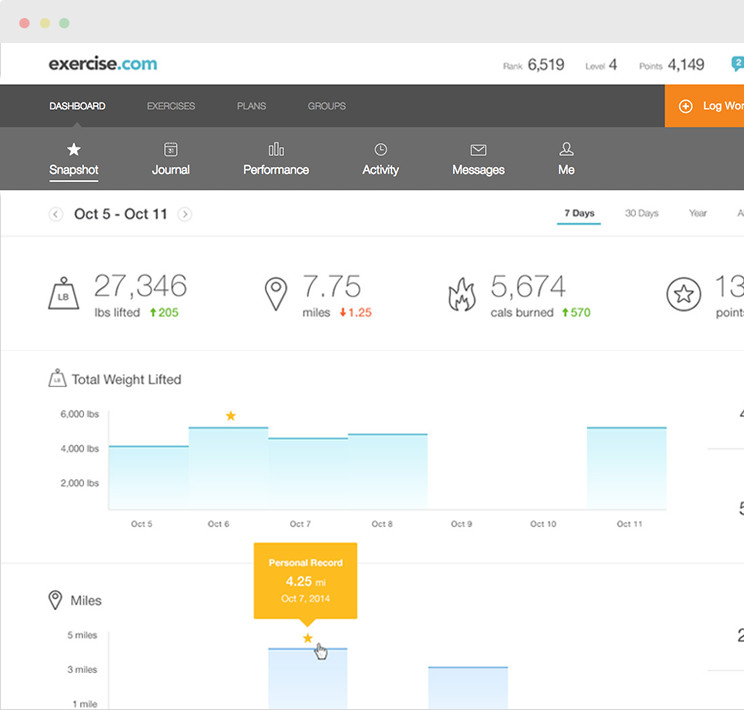The height and width of the screenshot is (710, 744).
Task: Click the red 1.25 decrease indicator
Action: tap(355, 312)
